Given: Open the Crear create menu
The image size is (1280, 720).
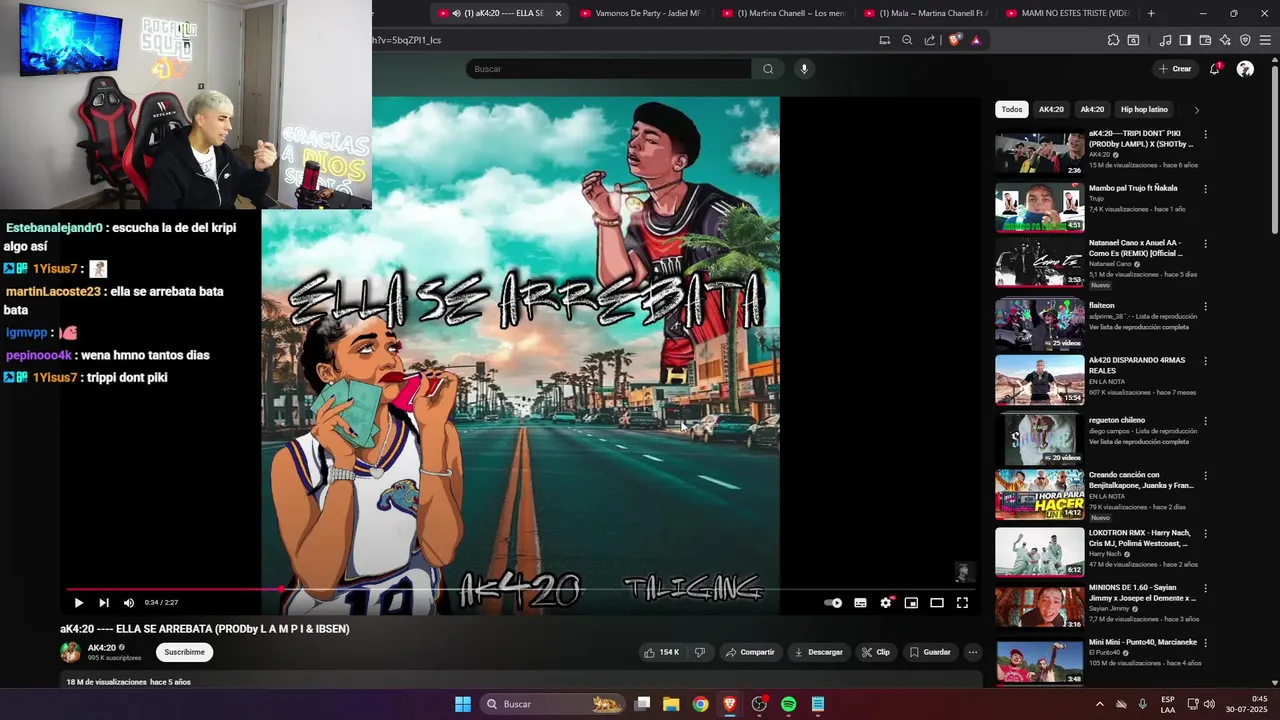Looking at the screenshot, I should click(1175, 69).
